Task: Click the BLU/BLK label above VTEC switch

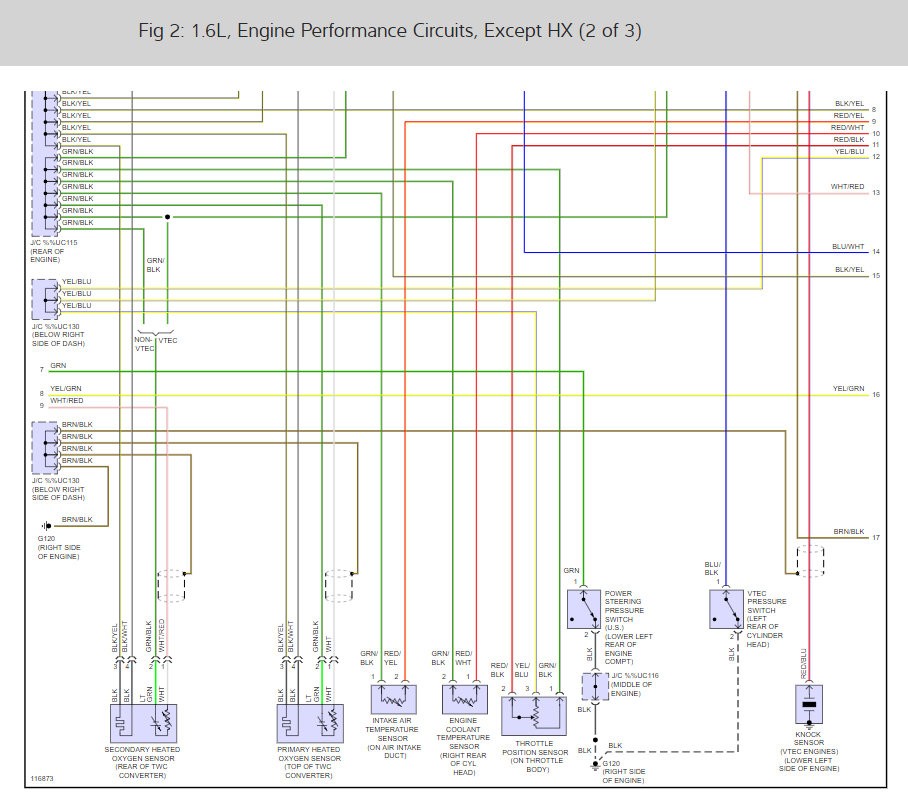Action: point(713,568)
